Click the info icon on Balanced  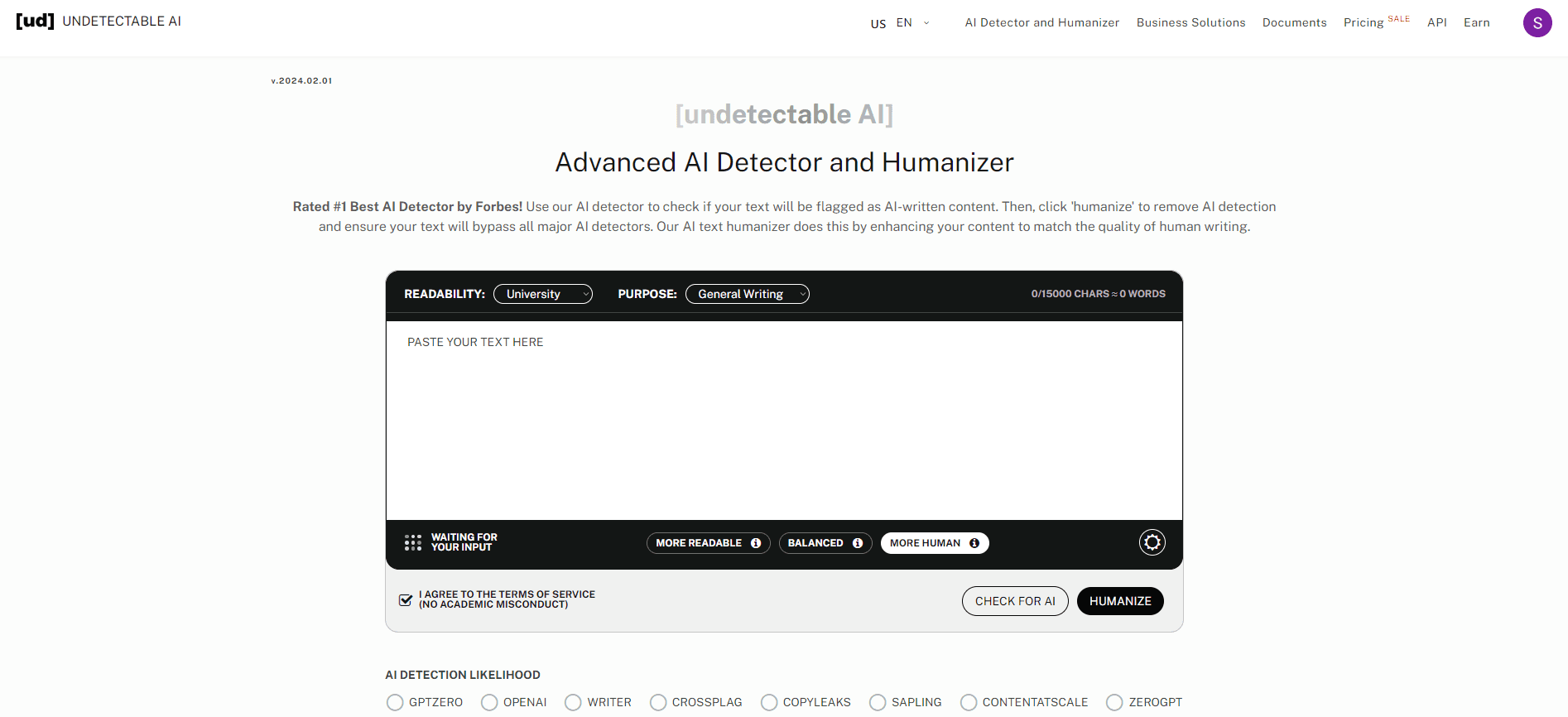coord(858,543)
